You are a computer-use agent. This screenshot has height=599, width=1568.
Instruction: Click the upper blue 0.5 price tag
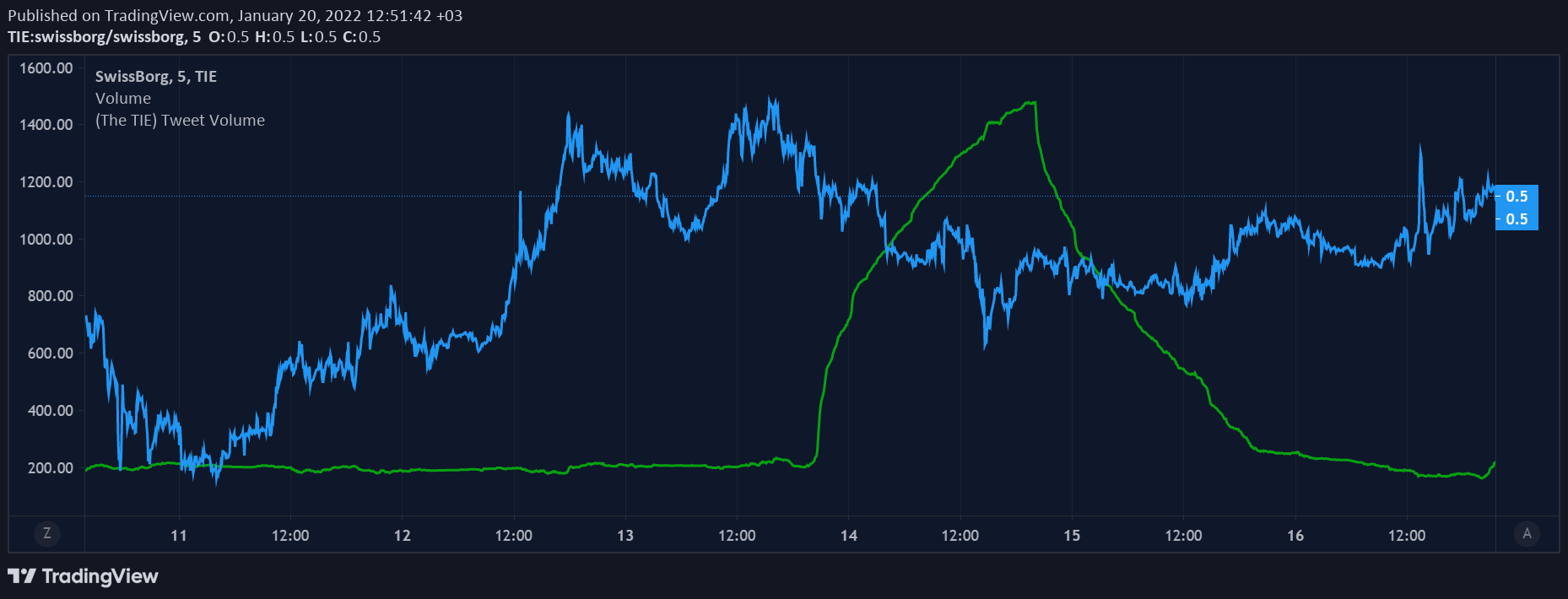click(1517, 197)
